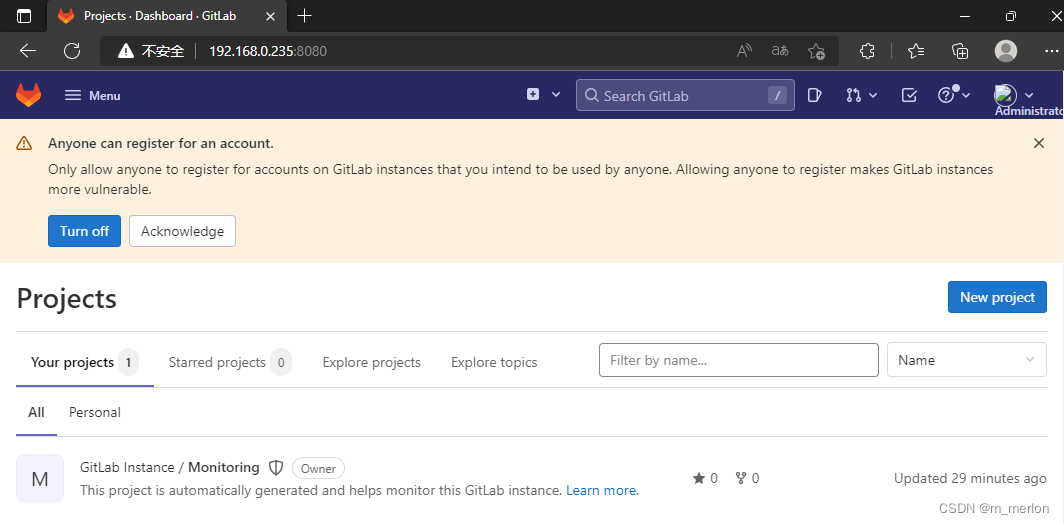
Task: Switch to Starred projects tab
Action: click(230, 362)
